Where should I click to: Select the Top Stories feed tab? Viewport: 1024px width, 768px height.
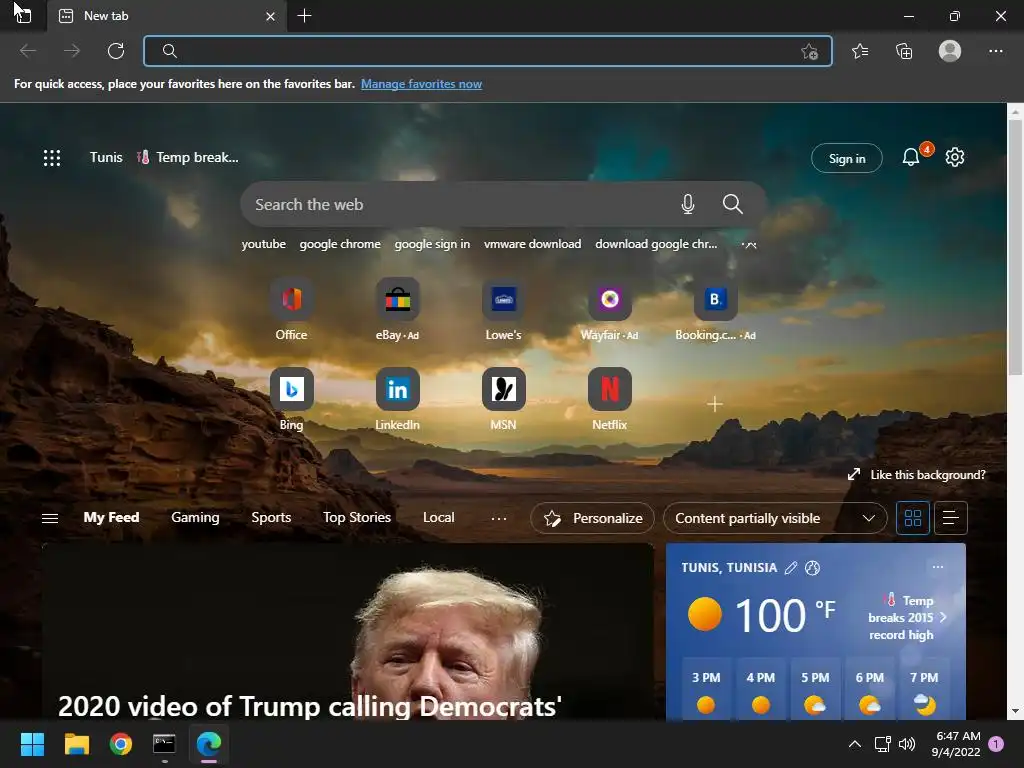[x=357, y=517]
